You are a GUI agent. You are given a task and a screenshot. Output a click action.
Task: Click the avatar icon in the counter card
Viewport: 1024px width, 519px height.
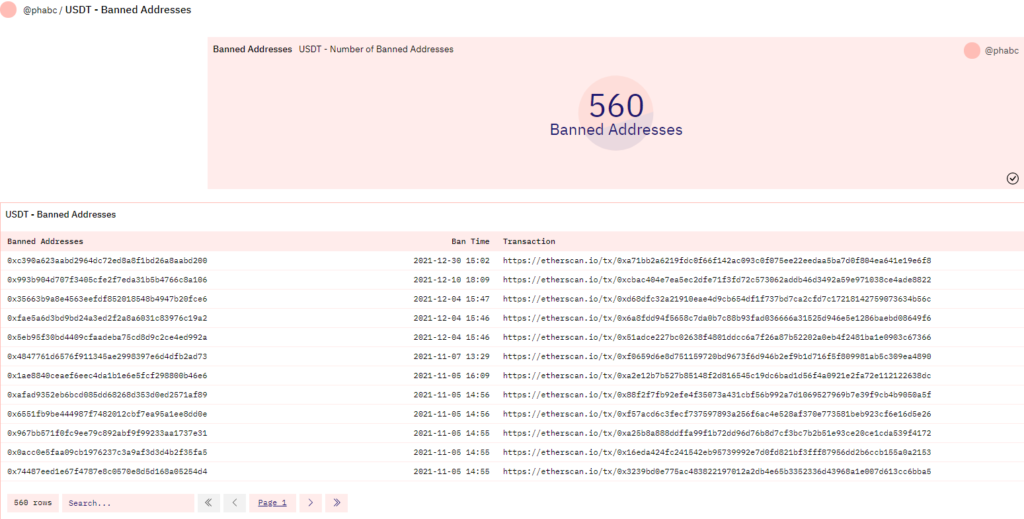[x=972, y=50]
